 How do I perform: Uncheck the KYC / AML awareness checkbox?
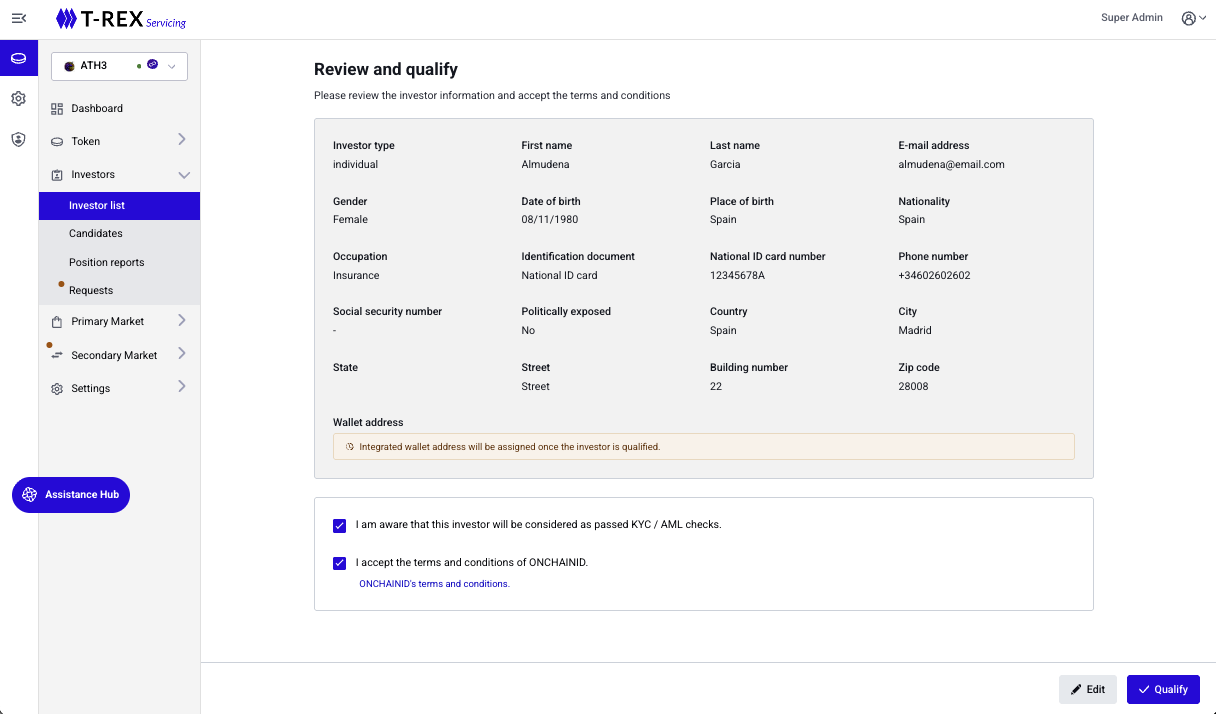340,525
